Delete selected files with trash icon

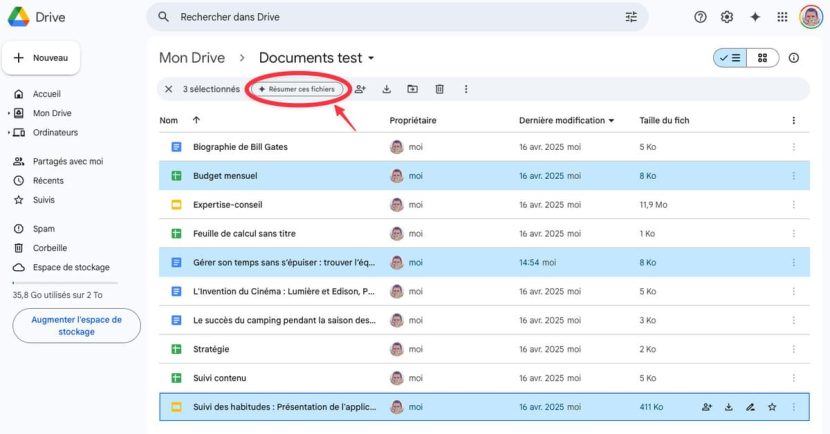[x=439, y=89]
